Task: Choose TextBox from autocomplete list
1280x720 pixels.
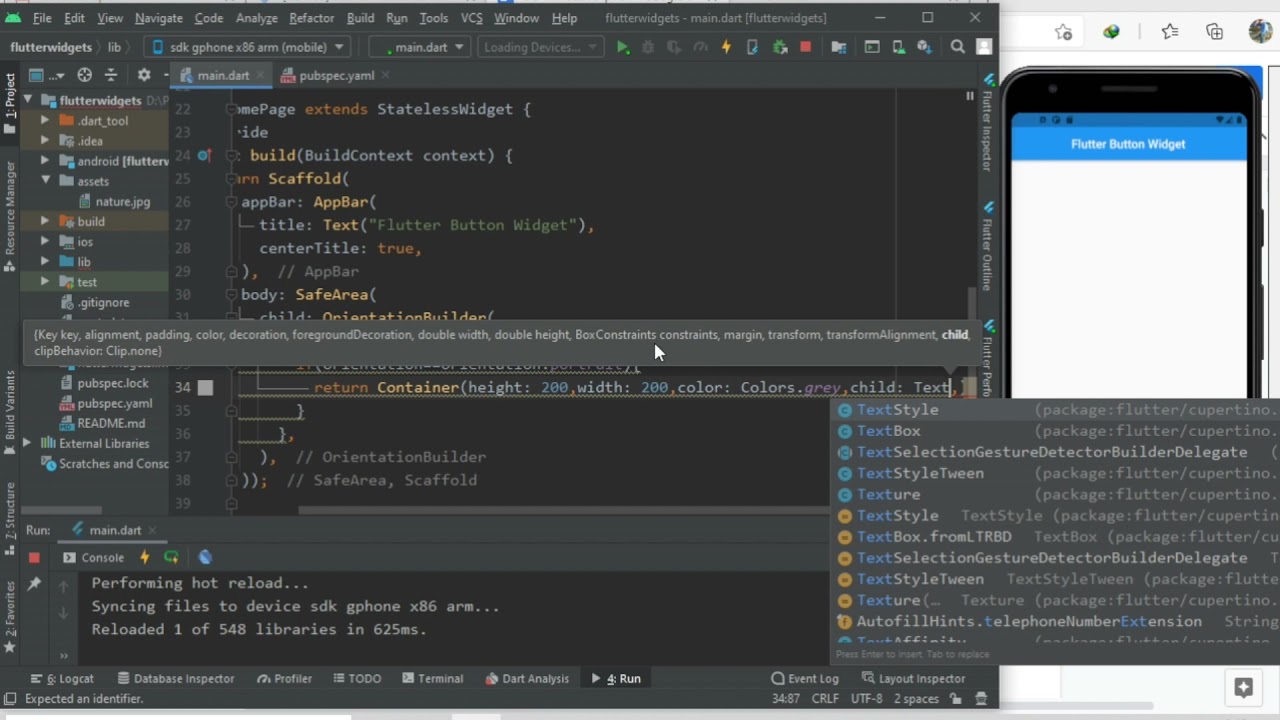Action: 1057,431
